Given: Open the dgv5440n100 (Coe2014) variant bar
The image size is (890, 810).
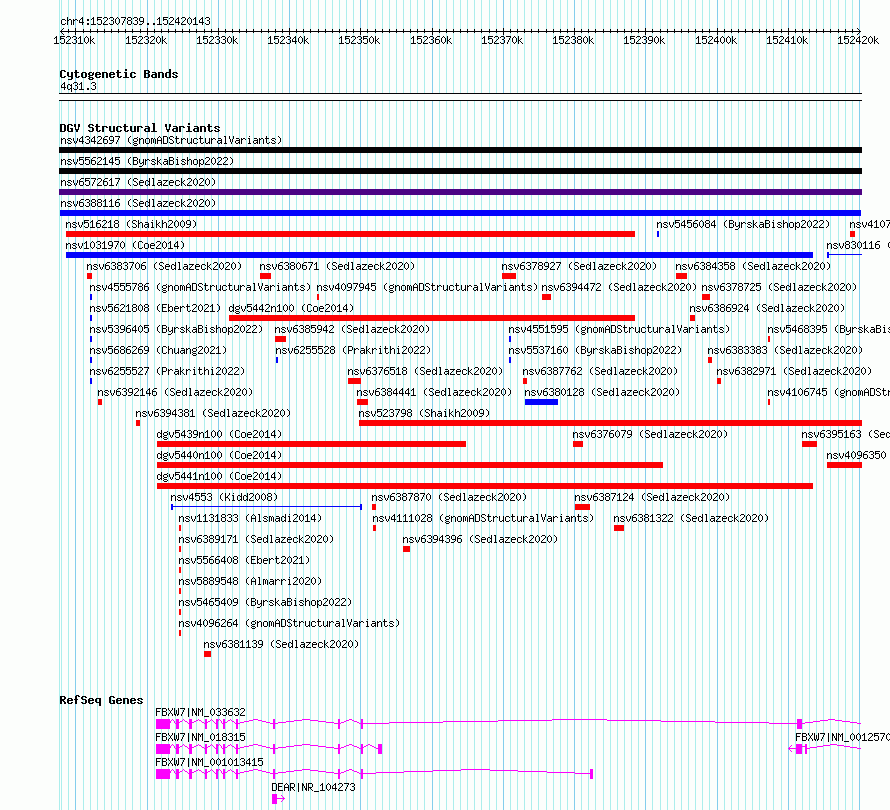Looking at the screenshot, I should coord(410,465).
